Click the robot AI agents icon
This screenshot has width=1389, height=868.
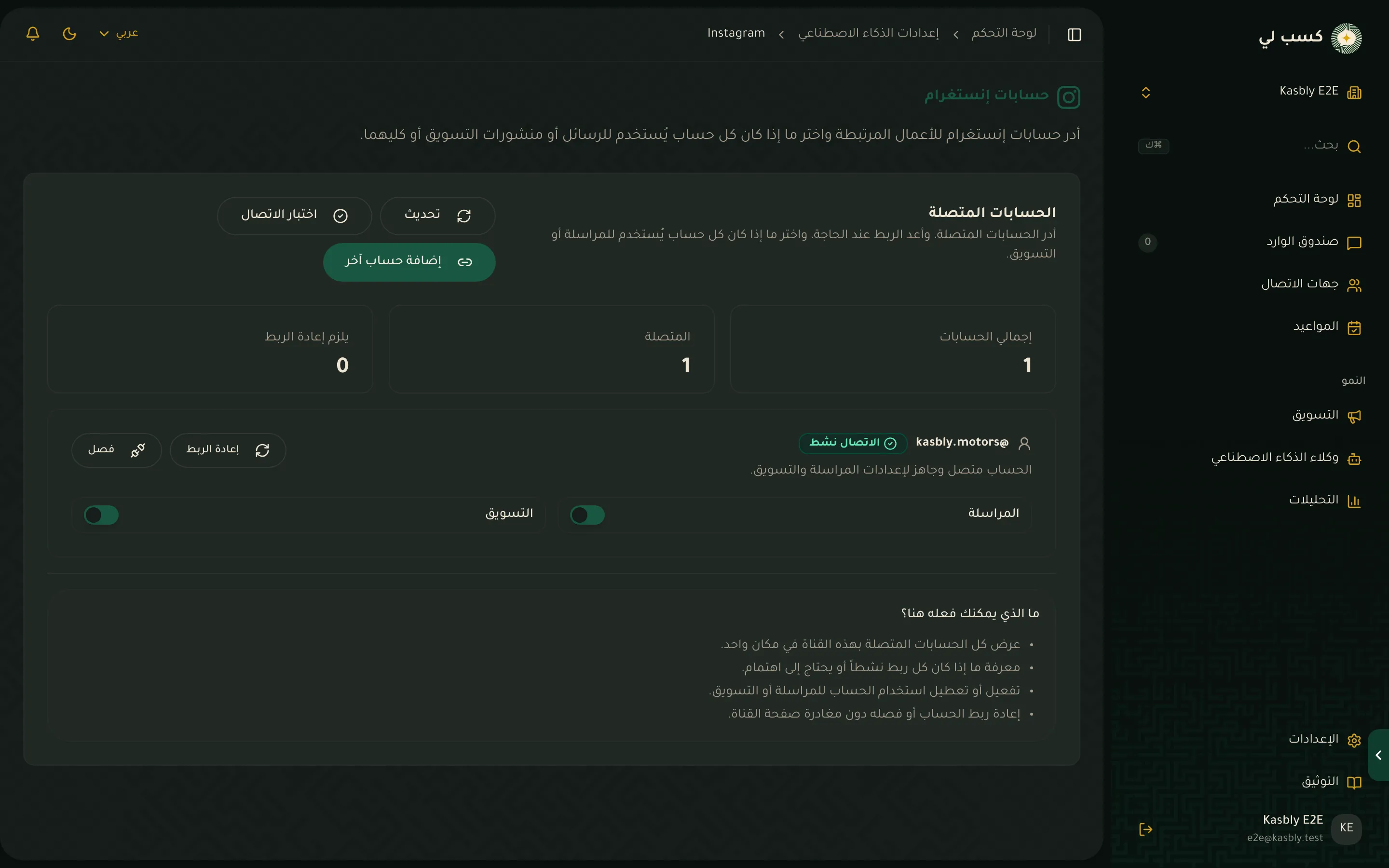1354,459
